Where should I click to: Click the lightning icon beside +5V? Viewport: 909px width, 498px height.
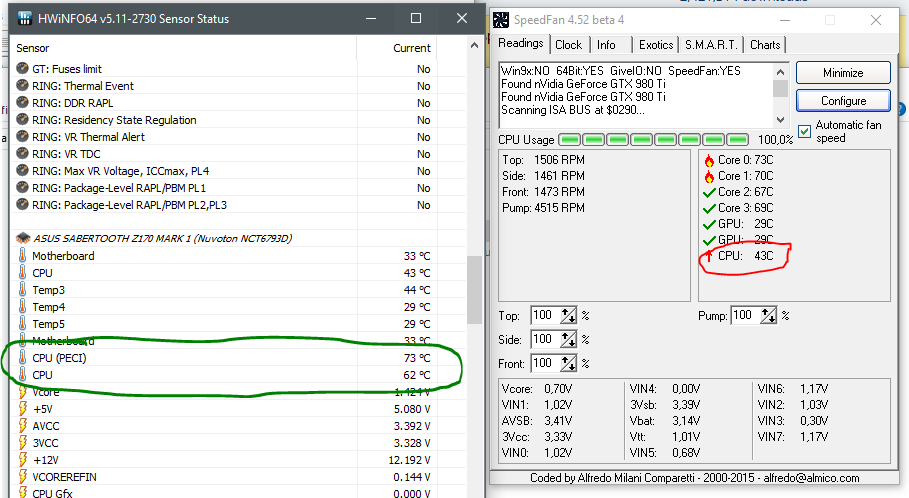[x=23, y=409]
